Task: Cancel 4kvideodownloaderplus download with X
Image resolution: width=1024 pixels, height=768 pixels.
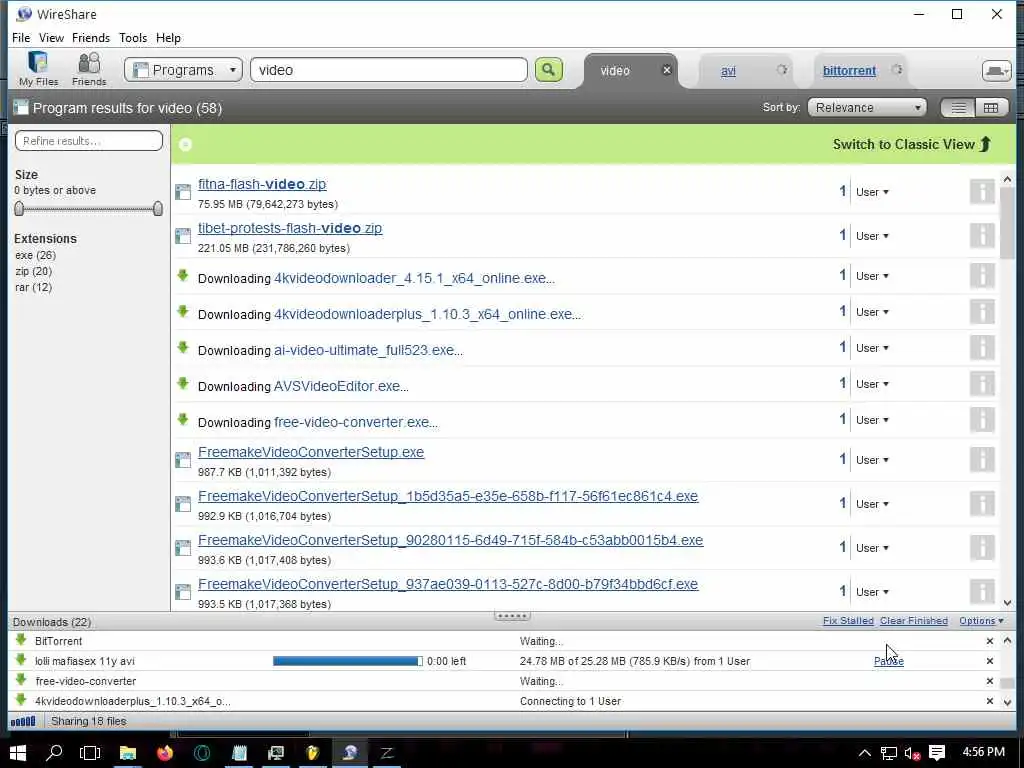Action: tap(989, 701)
